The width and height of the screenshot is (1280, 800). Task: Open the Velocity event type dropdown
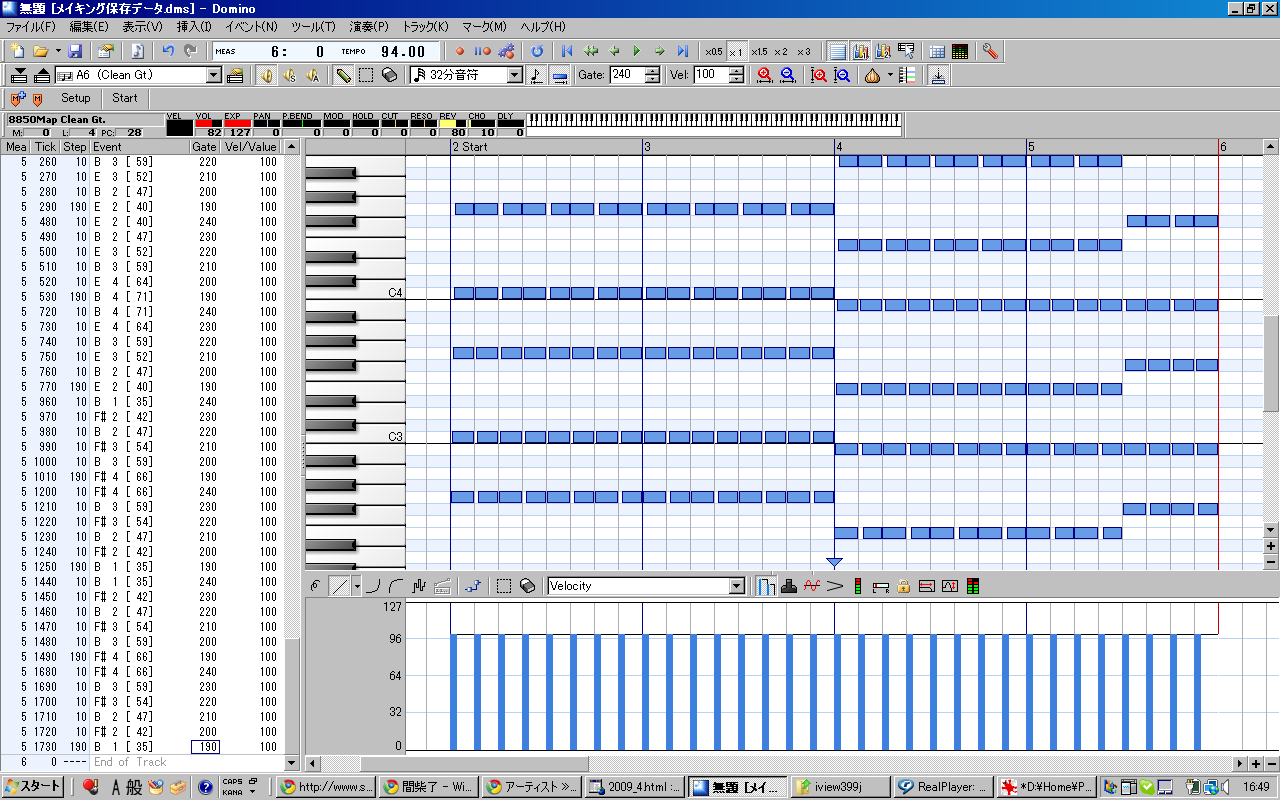click(737, 586)
